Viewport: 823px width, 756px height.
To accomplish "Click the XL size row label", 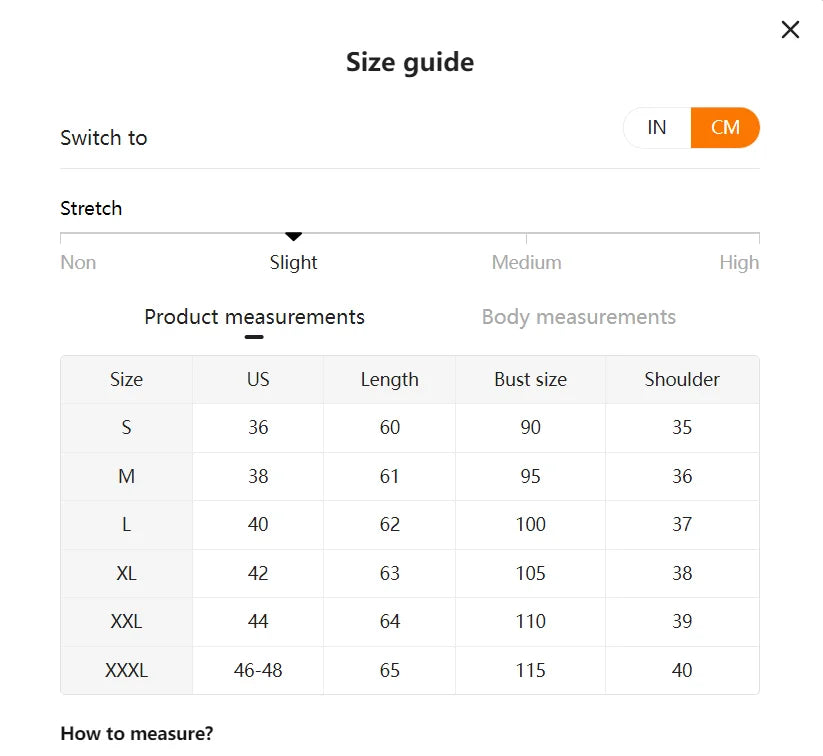I will [126, 574].
